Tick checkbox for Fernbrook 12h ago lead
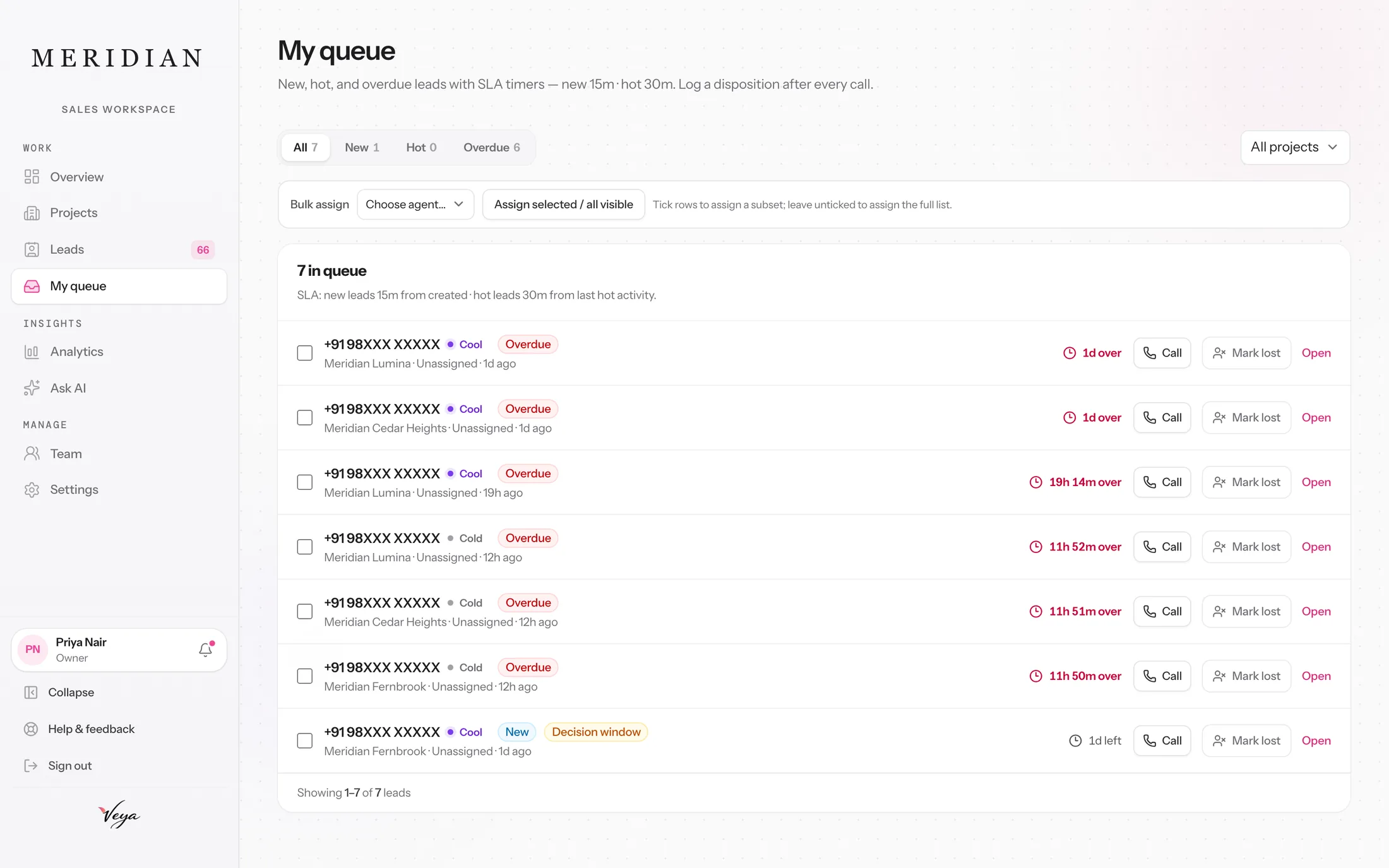This screenshot has height=868, width=1389. (305, 676)
